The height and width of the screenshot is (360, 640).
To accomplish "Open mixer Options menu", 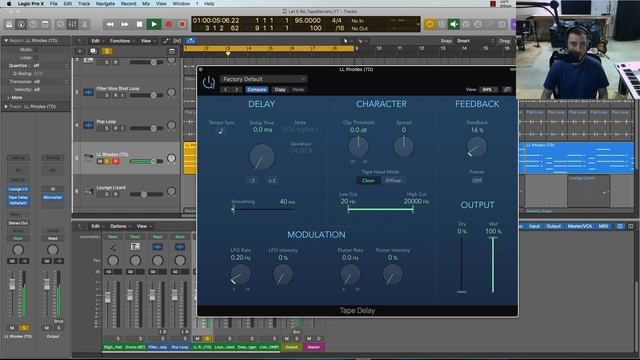I will point(119,226).
